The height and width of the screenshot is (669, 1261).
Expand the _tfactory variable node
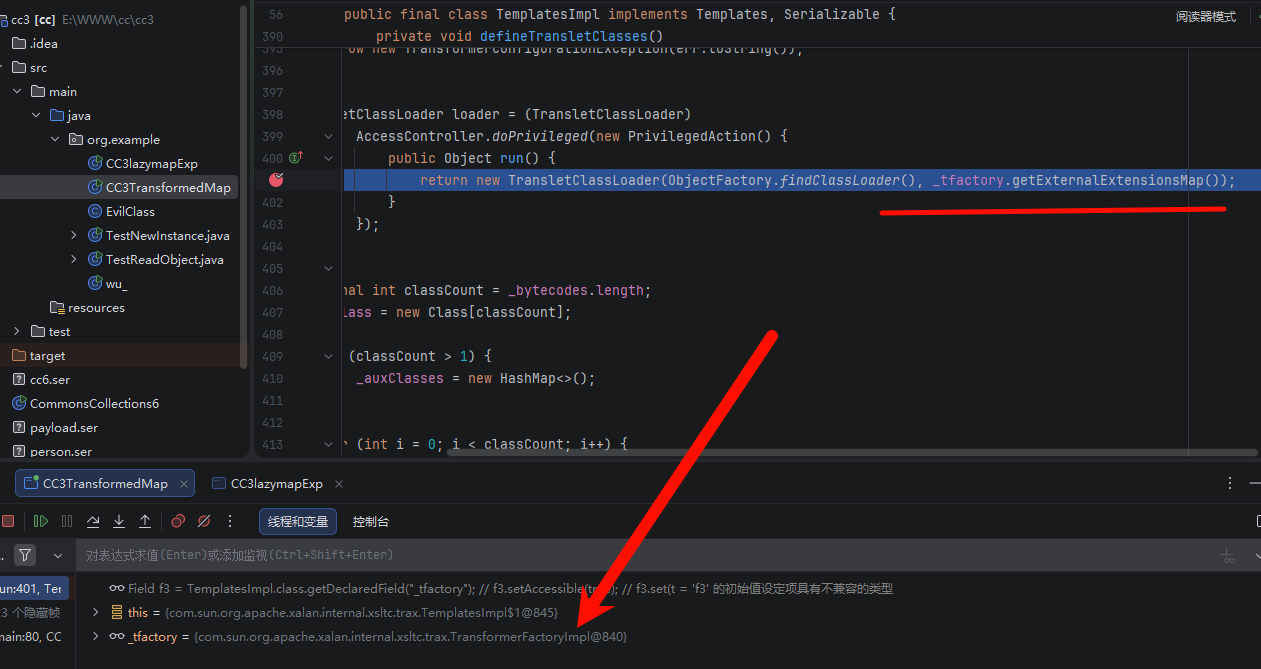click(x=96, y=636)
